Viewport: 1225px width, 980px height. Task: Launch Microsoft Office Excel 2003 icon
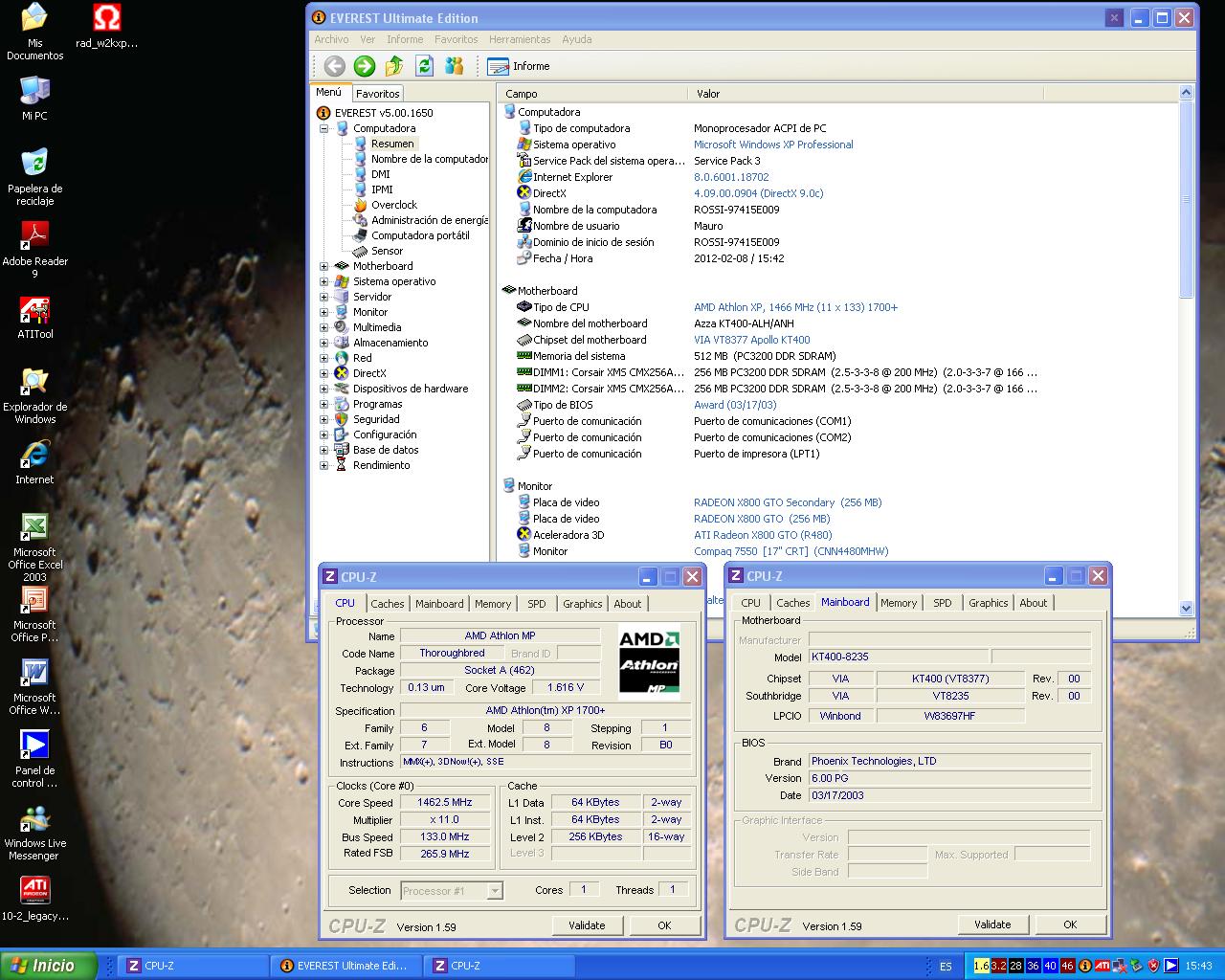34,547
